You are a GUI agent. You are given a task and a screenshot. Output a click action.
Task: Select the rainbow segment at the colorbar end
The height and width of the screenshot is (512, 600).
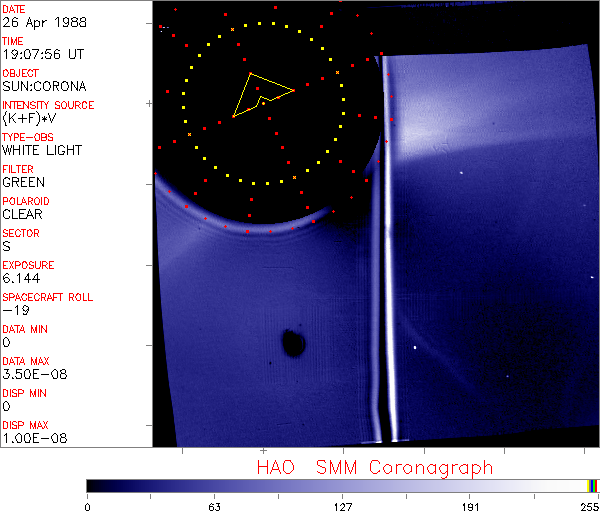click(x=593, y=485)
